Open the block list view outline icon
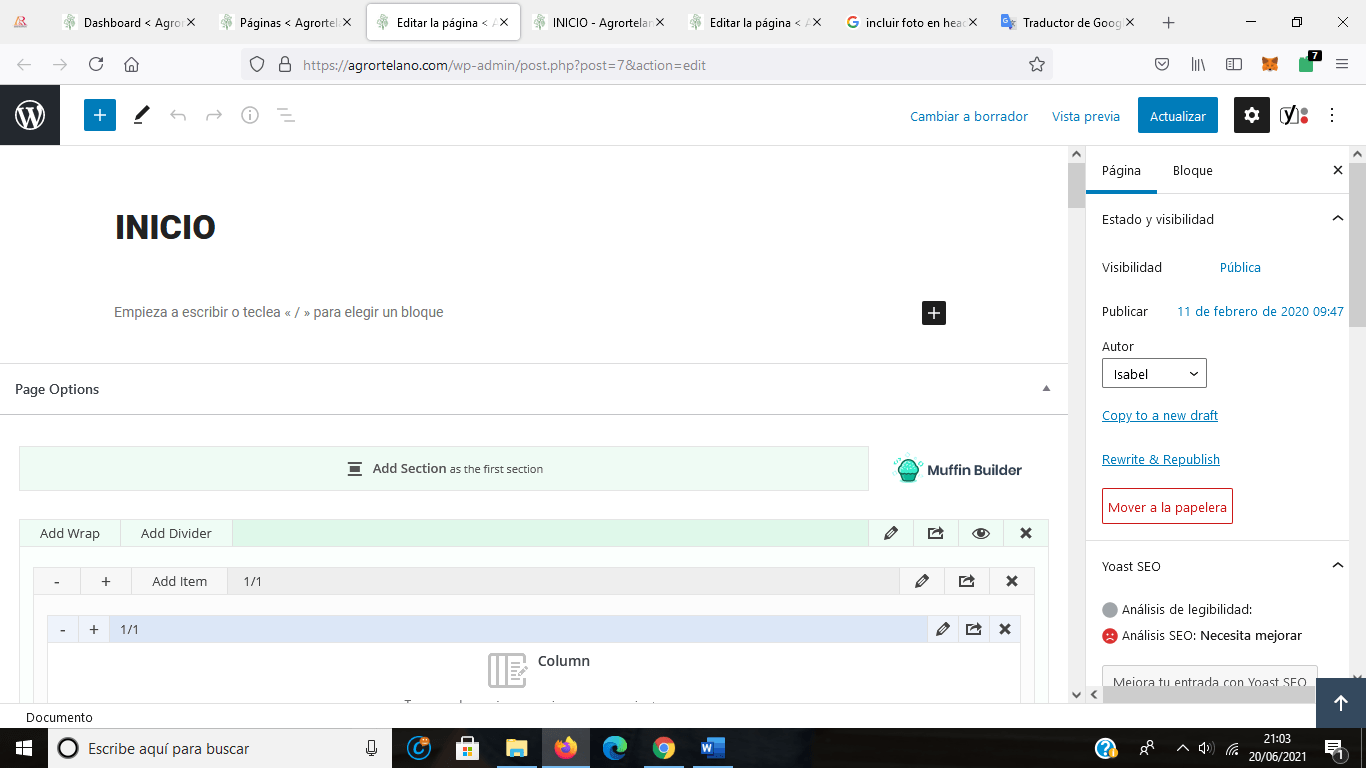The height and width of the screenshot is (768, 1366). click(x=286, y=115)
